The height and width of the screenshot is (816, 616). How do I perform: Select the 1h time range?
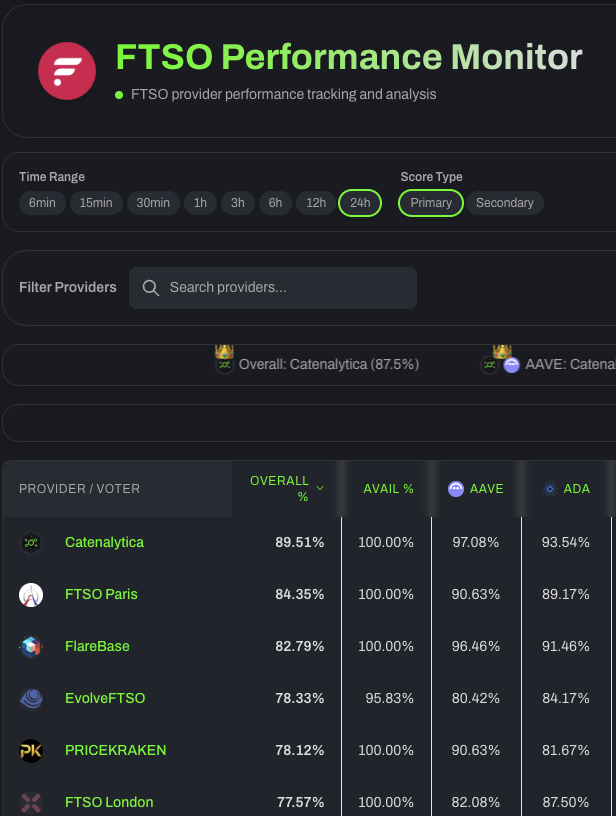coord(200,203)
